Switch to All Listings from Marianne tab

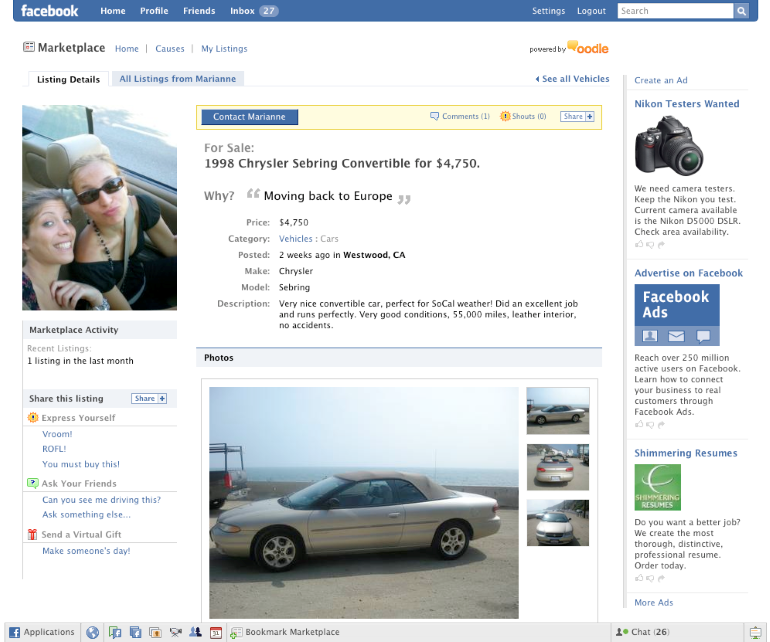point(177,79)
